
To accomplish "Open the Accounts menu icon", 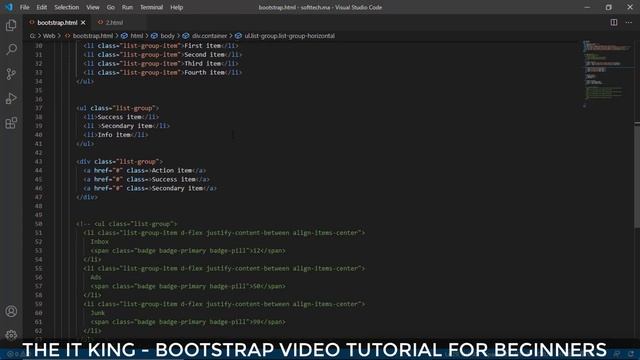I will point(11,311).
